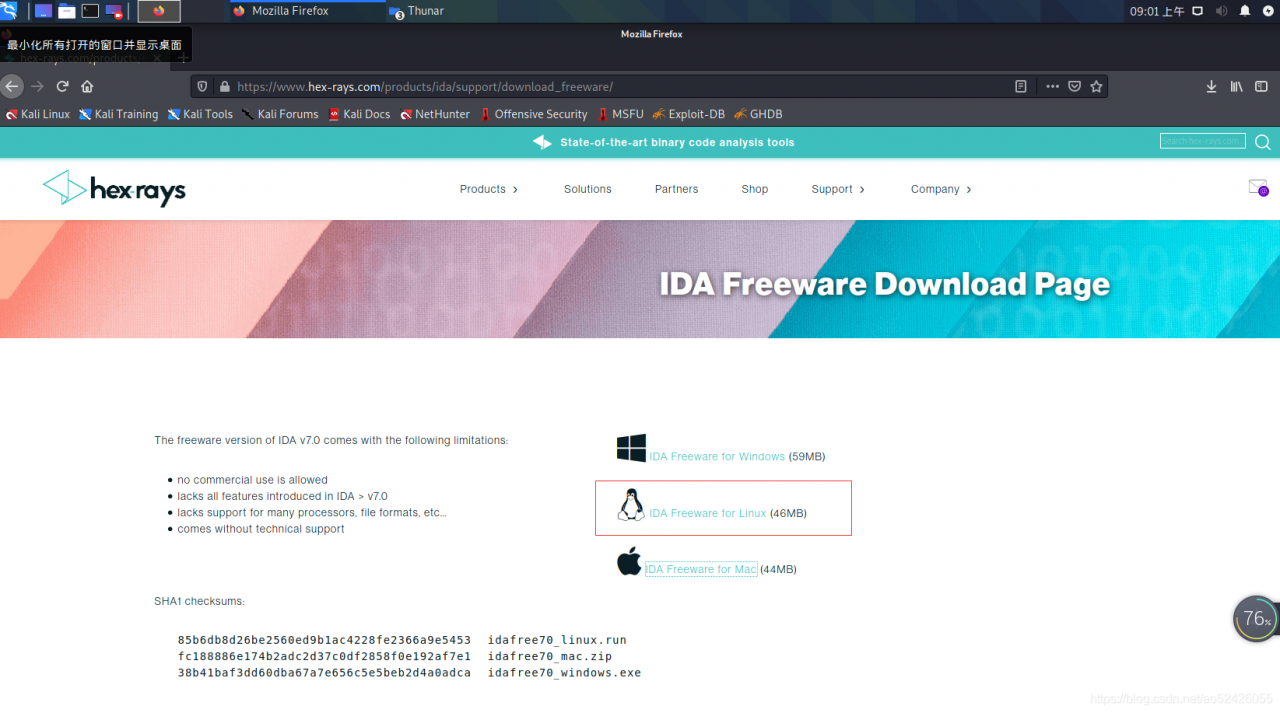Expand the Company menu

tap(941, 189)
